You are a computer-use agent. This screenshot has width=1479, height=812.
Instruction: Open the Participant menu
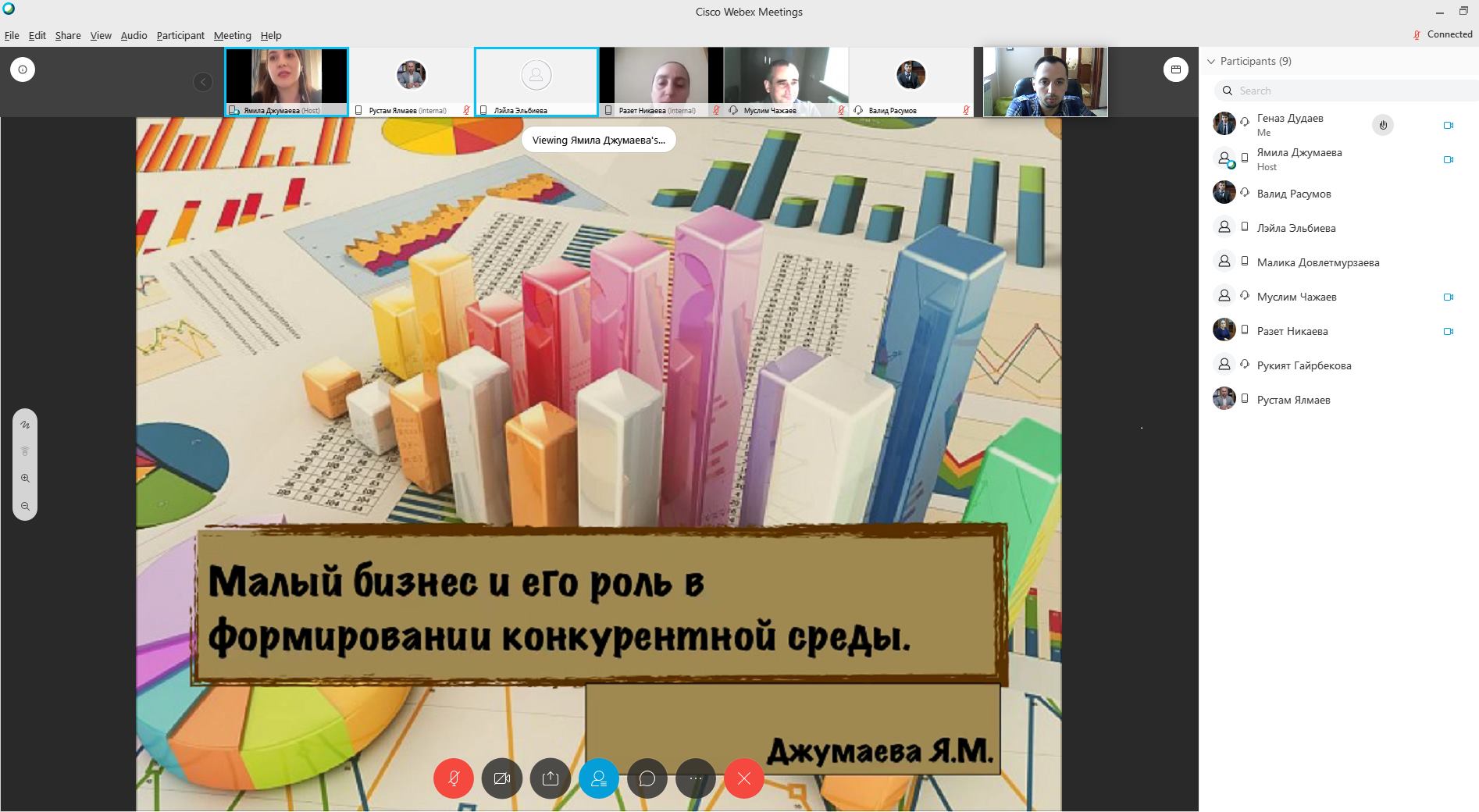[180, 35]
